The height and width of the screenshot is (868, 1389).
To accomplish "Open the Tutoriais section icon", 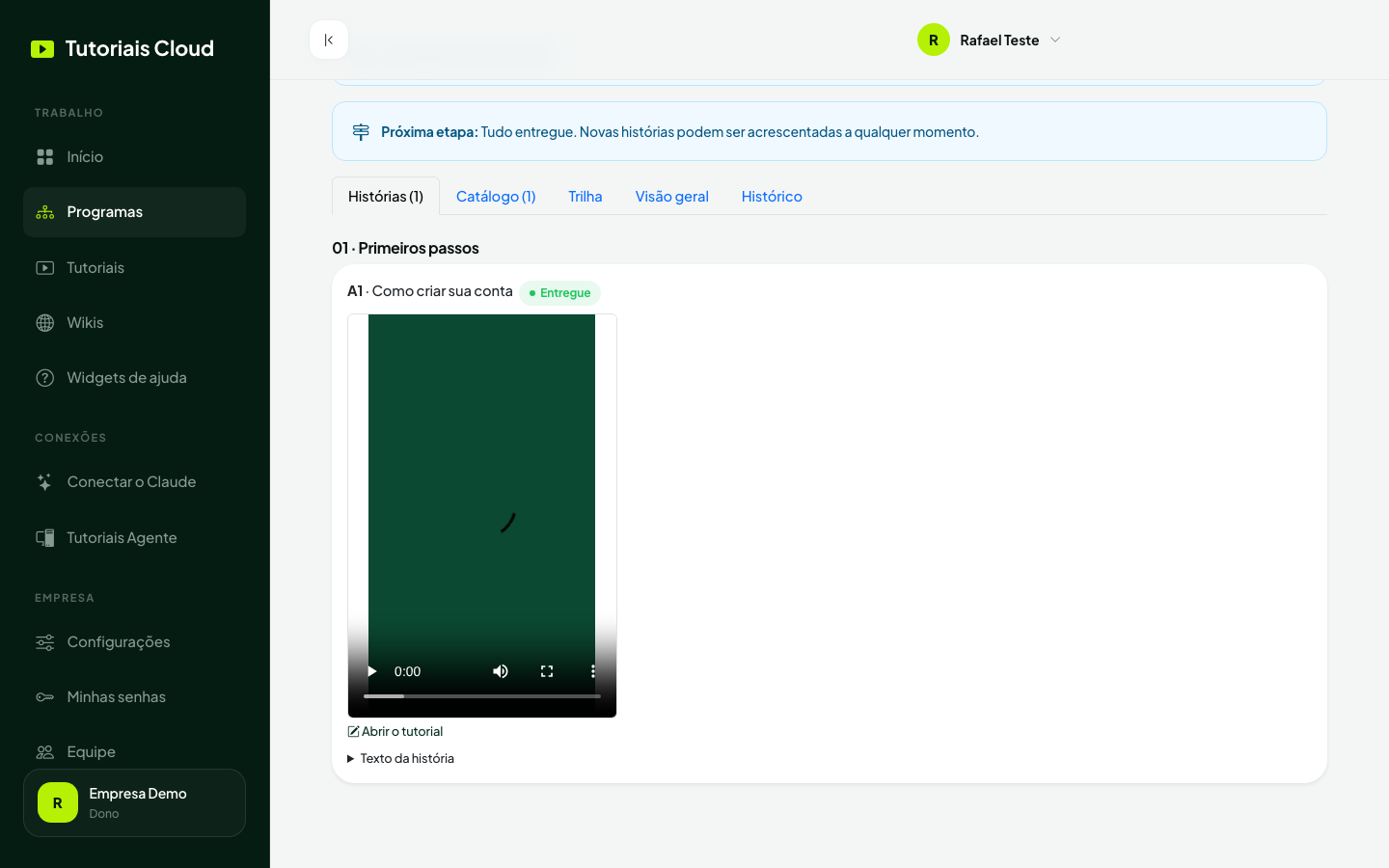I will click(x=45, y=268).
